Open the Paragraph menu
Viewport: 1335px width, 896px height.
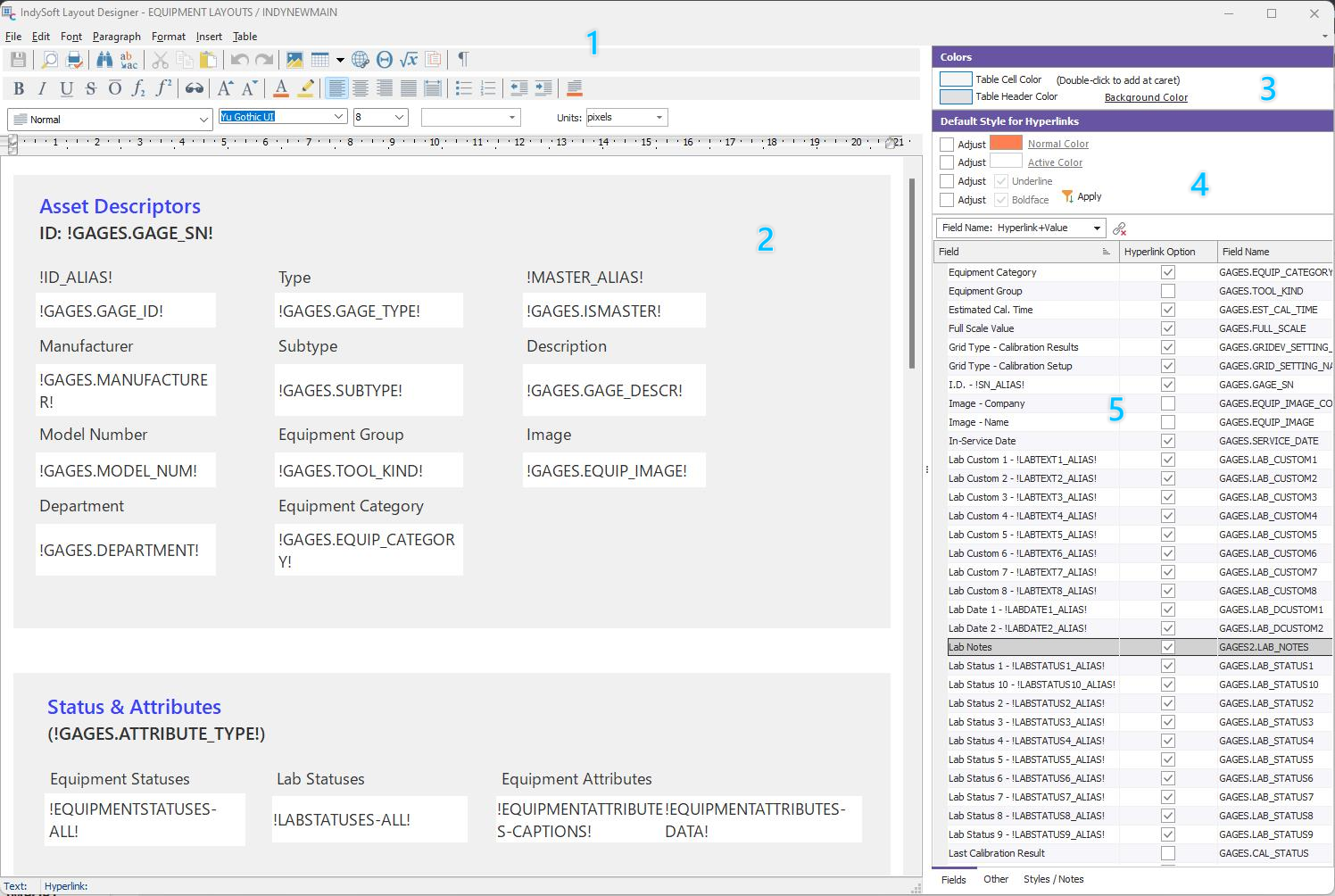pyautogui.click(x=116, y=37)
